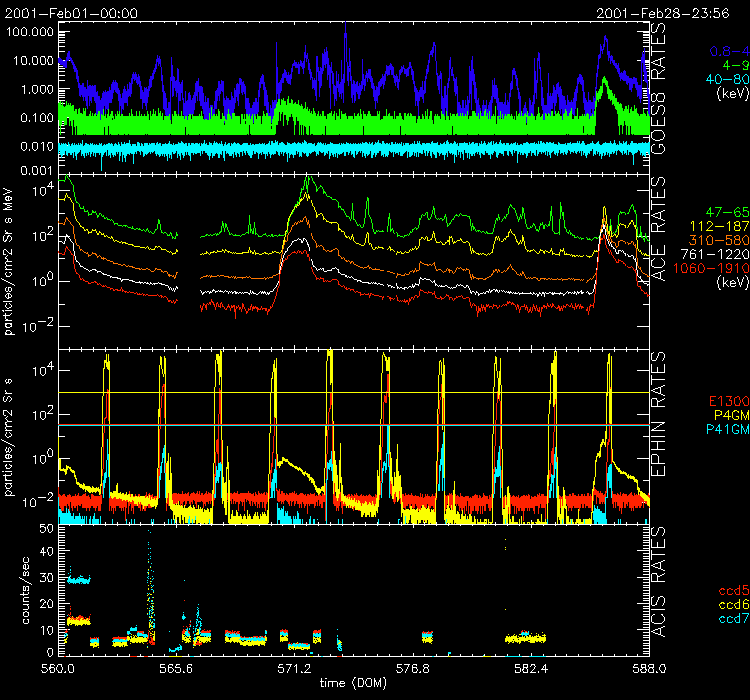Click the 571.2 tick on time axis
The image size is (750, 700).
294,667
